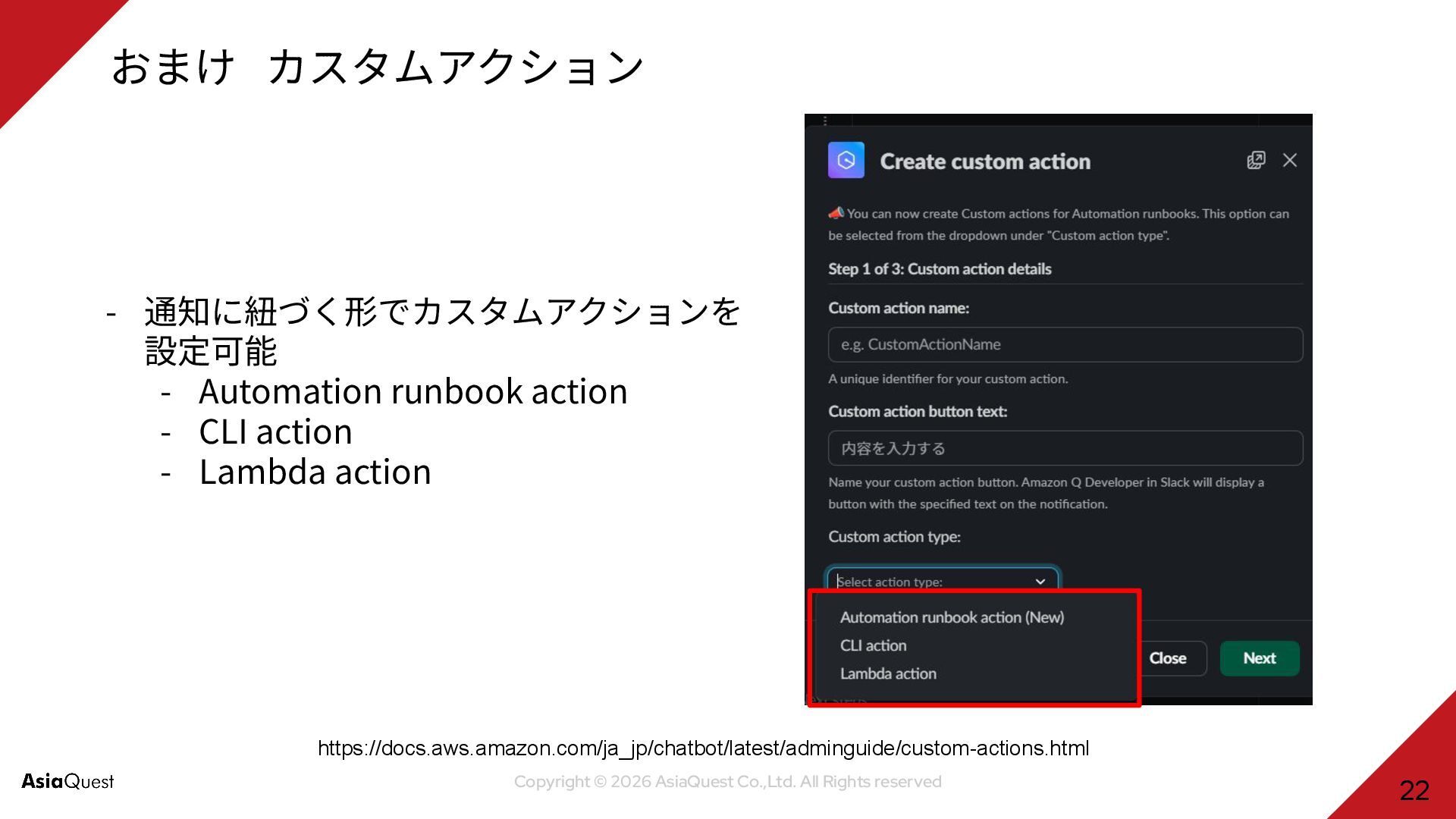This screenshot has height=819, width=1456.
Task: Choose Automation runbook action (New) option
Action: (x=952, y=617)
